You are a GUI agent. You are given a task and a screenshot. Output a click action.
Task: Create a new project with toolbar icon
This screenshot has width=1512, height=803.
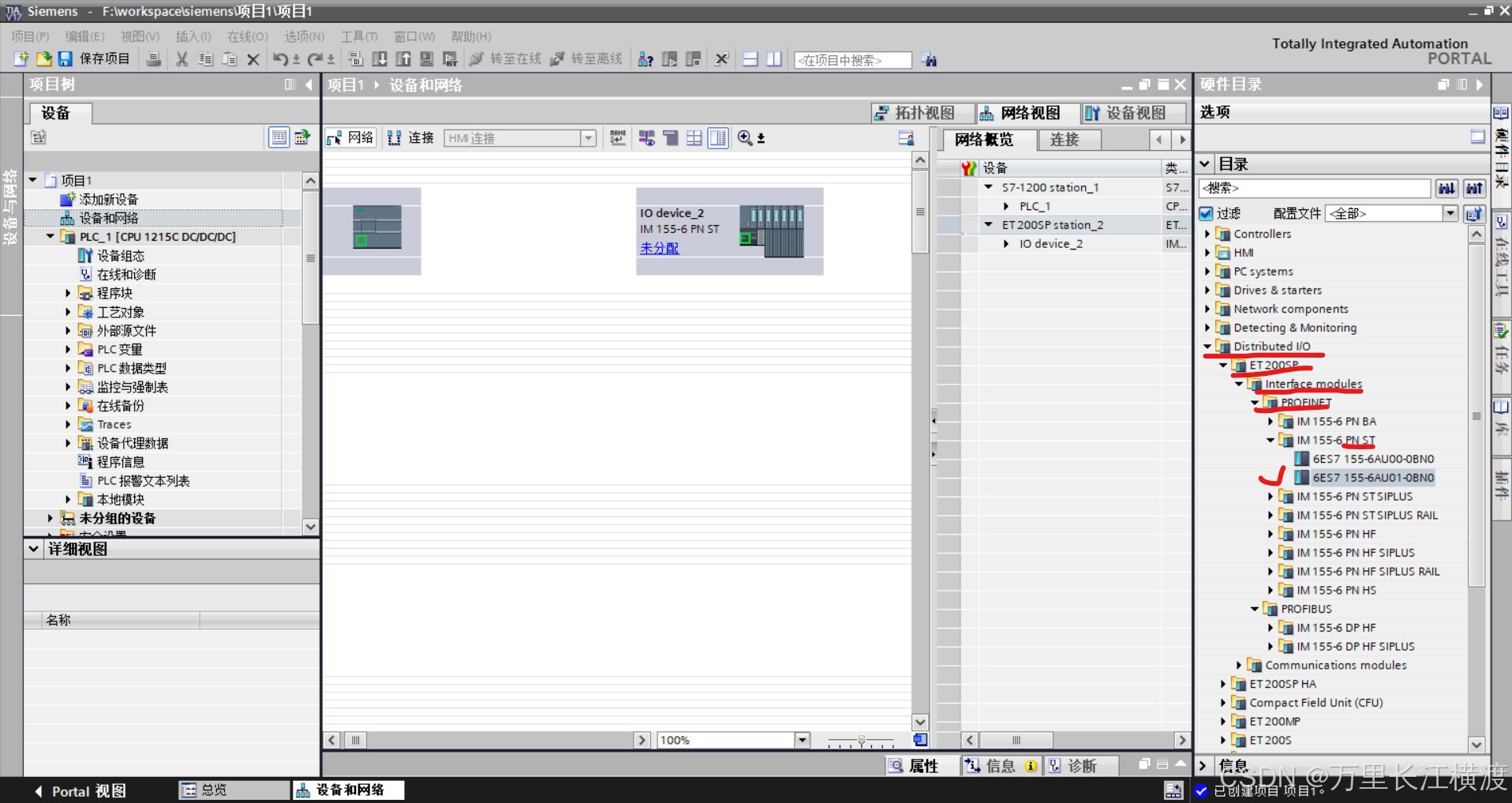21,59
